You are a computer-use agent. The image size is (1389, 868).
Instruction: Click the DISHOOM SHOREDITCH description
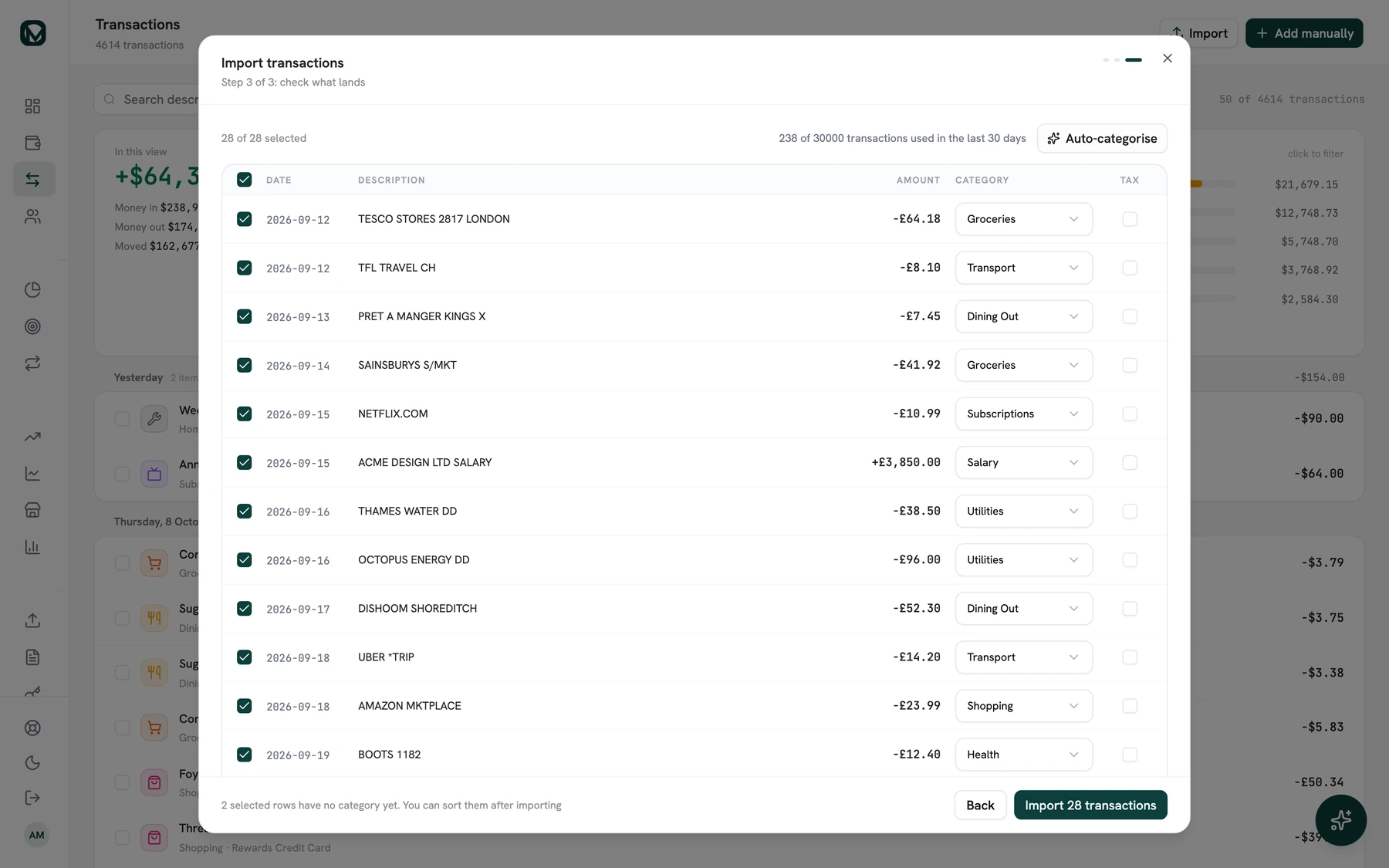click(x=417, y=609)
